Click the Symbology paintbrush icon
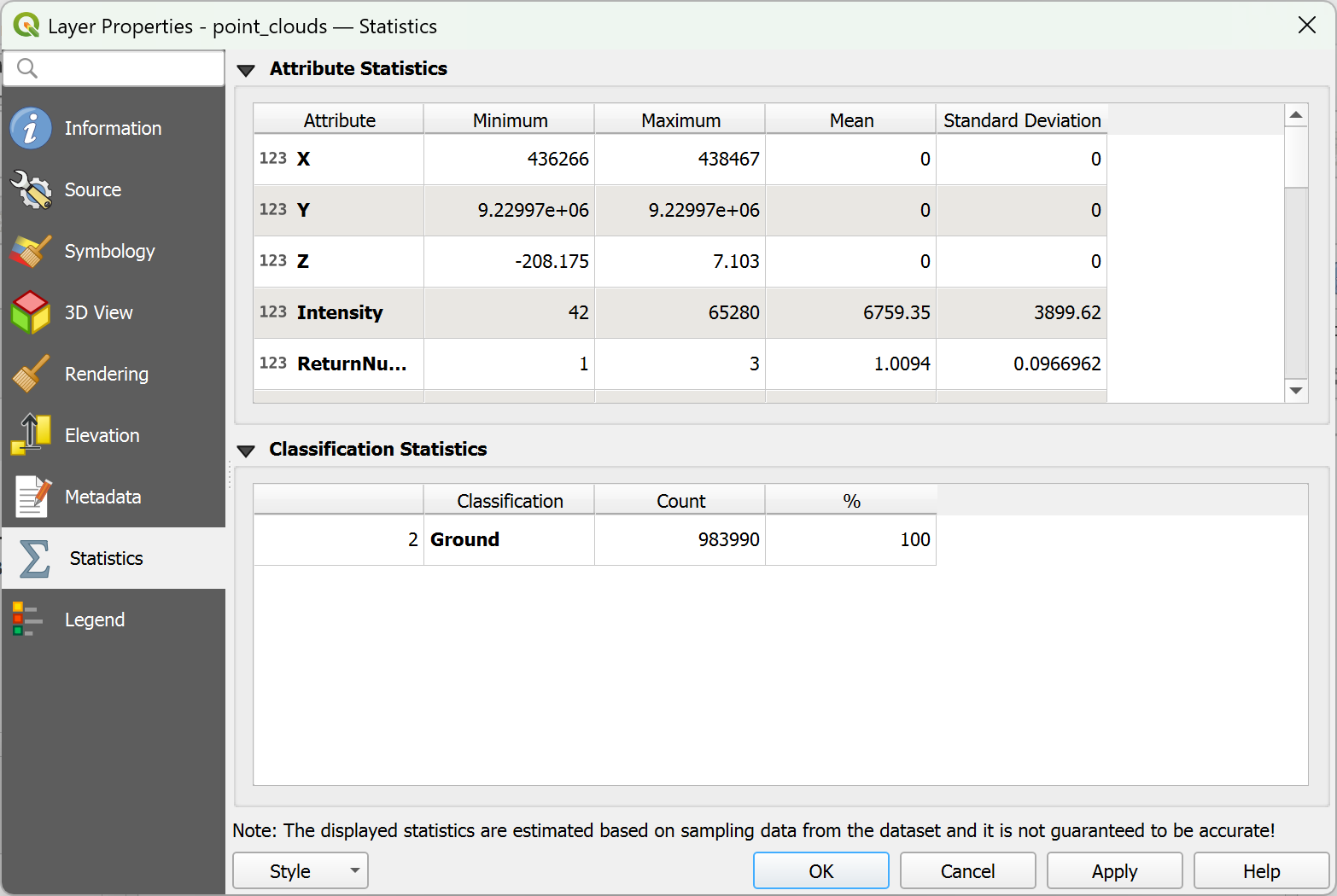Screen dimensions: 1337x896 pyautogui.click(x=32, y=251)
